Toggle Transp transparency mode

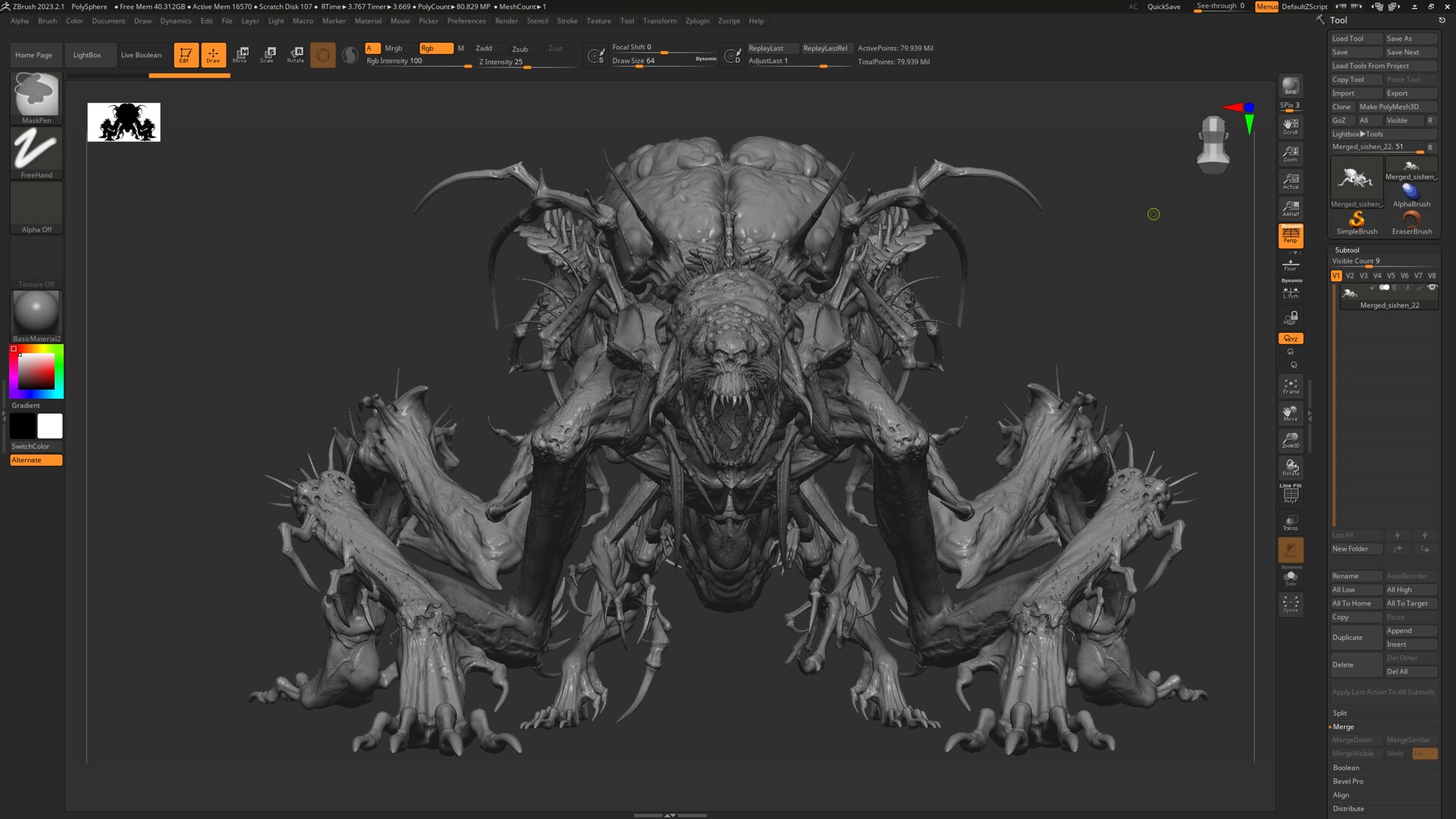(x=1290, y=522)
